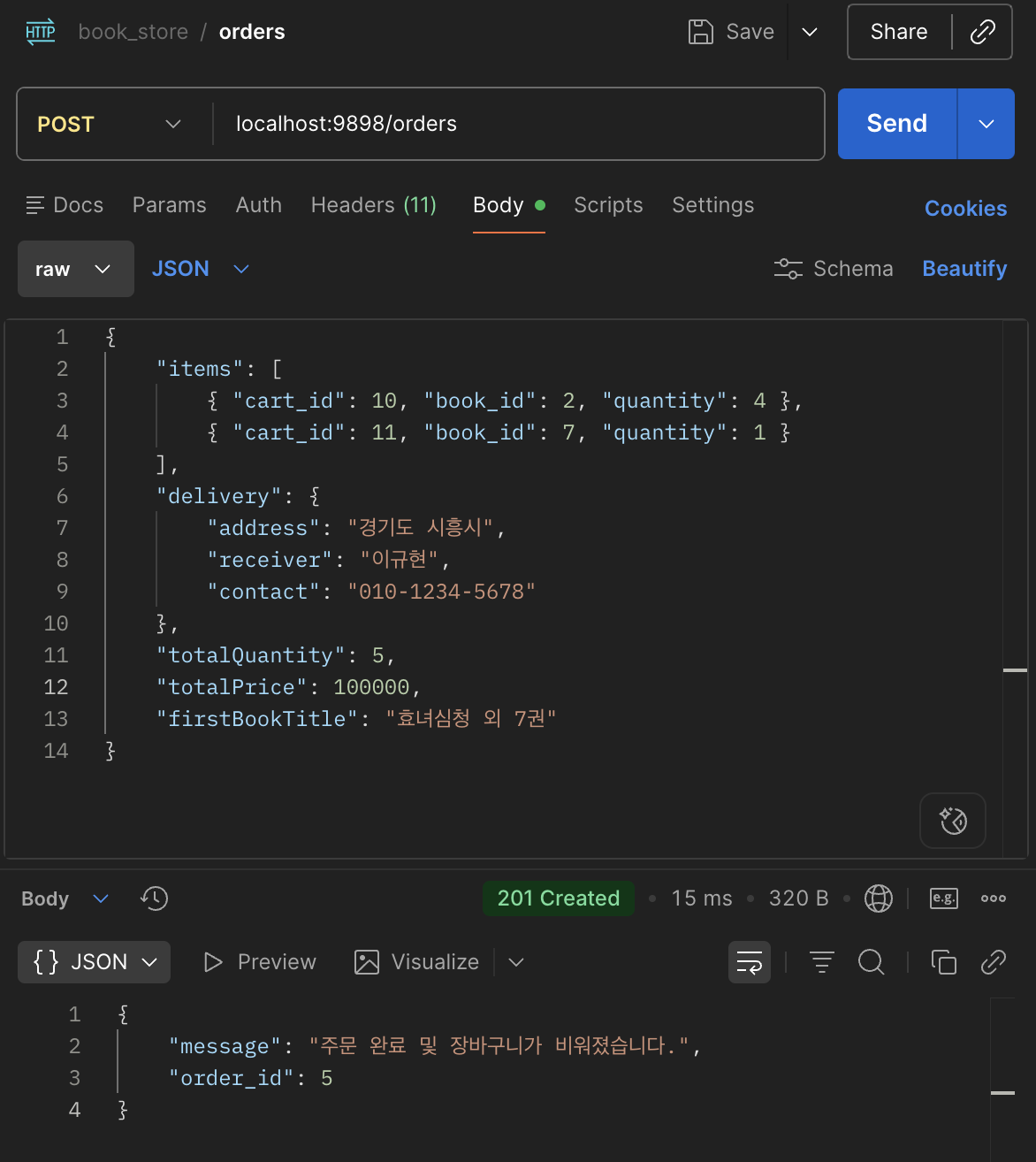This screenshot has width=1036, height=1162.
Task: Copy response body to clipboard
Action: [944, 962]
